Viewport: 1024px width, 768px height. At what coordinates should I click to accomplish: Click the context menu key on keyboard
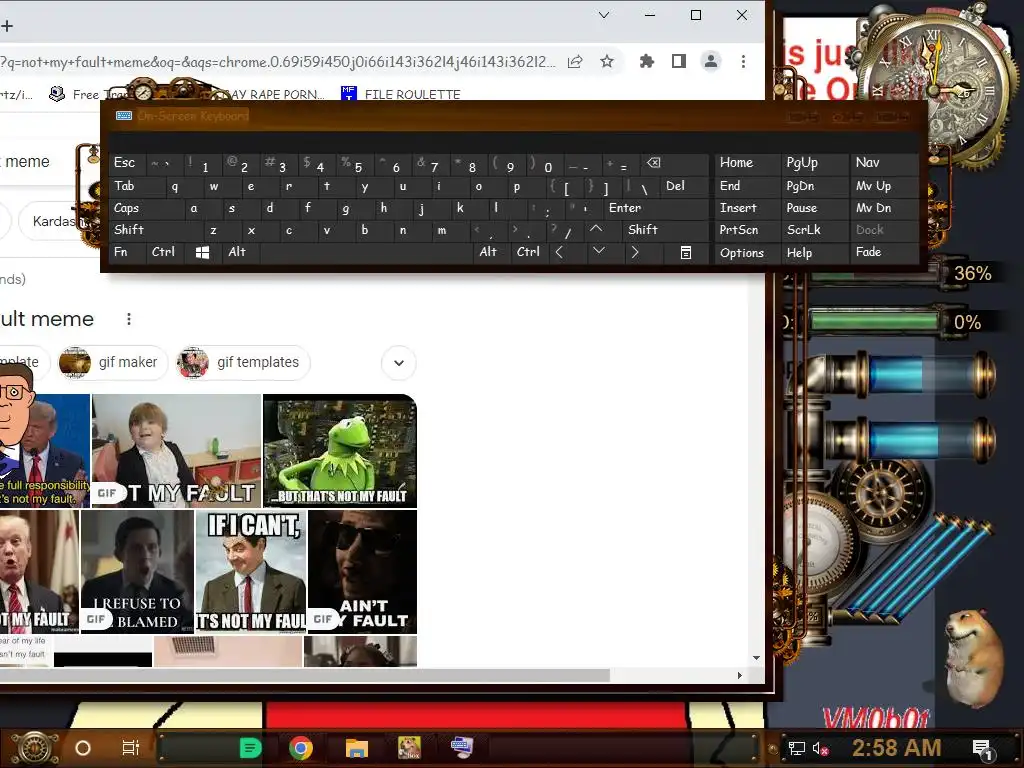point(686,252)
